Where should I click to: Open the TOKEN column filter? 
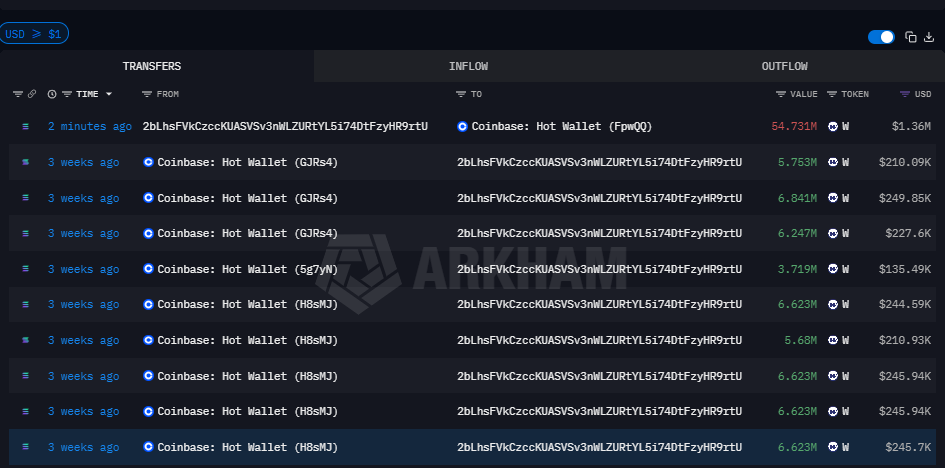tap(832, 94)
